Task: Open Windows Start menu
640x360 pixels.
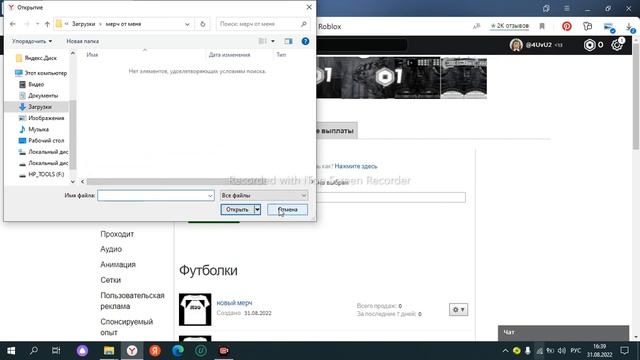Action: [x=11, y=351]
